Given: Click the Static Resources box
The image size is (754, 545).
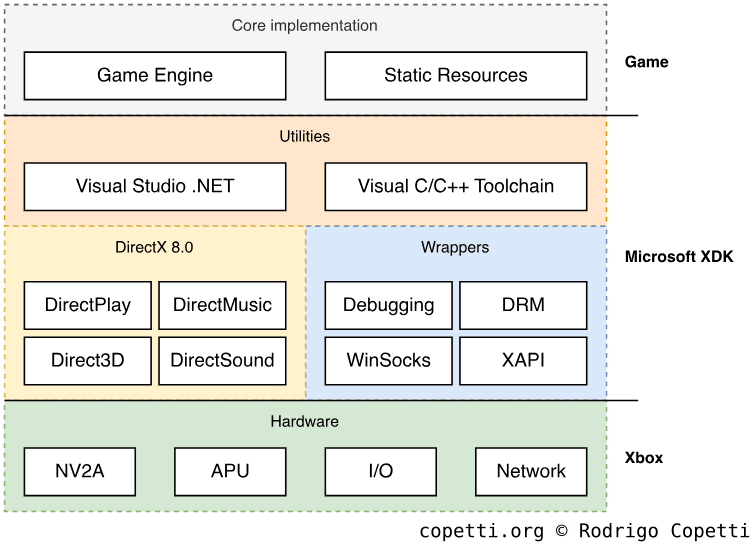Looking at the screenshot, I should [456, 76].
